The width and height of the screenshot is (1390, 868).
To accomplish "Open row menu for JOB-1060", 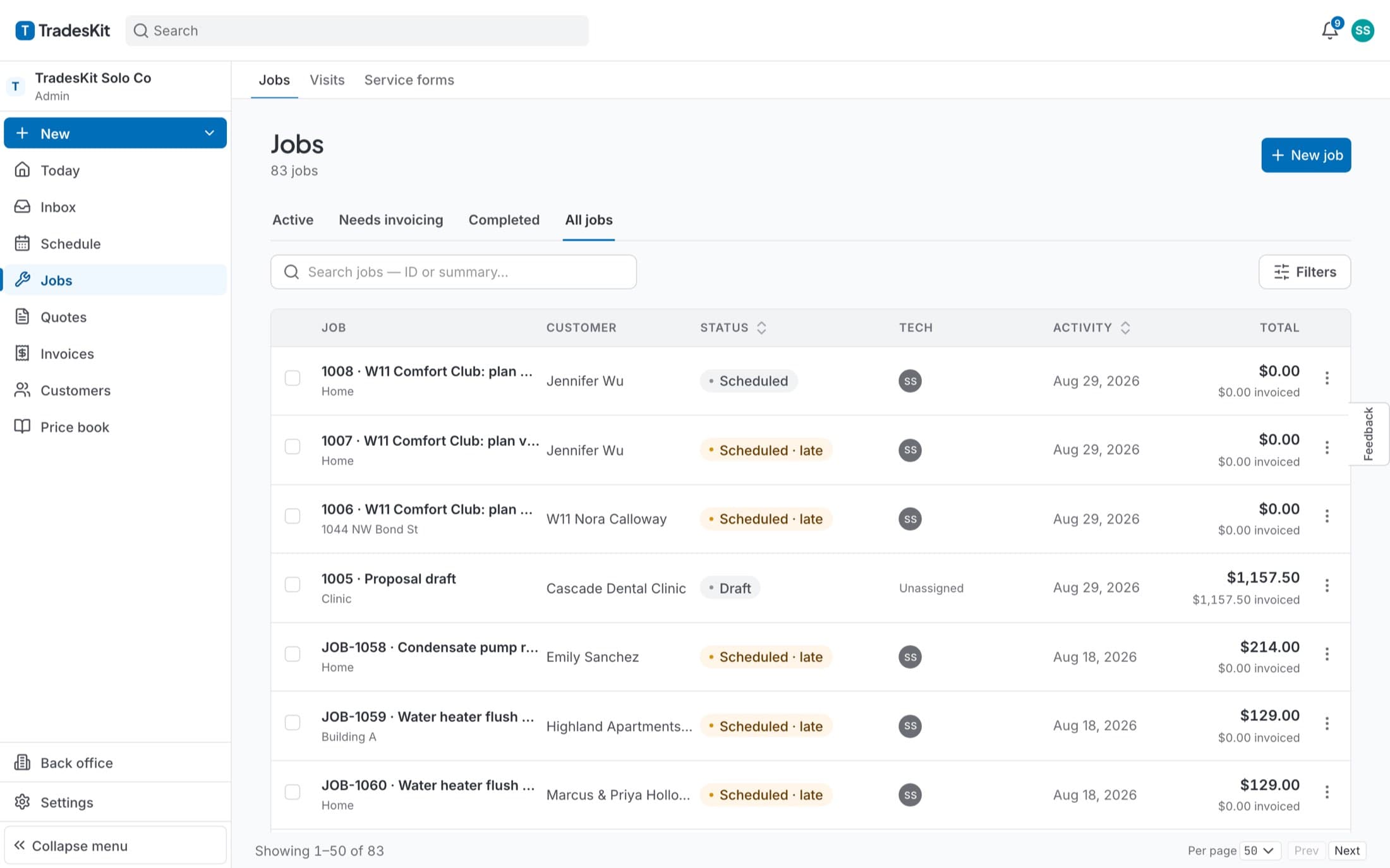I will [x=1327, y=792].
